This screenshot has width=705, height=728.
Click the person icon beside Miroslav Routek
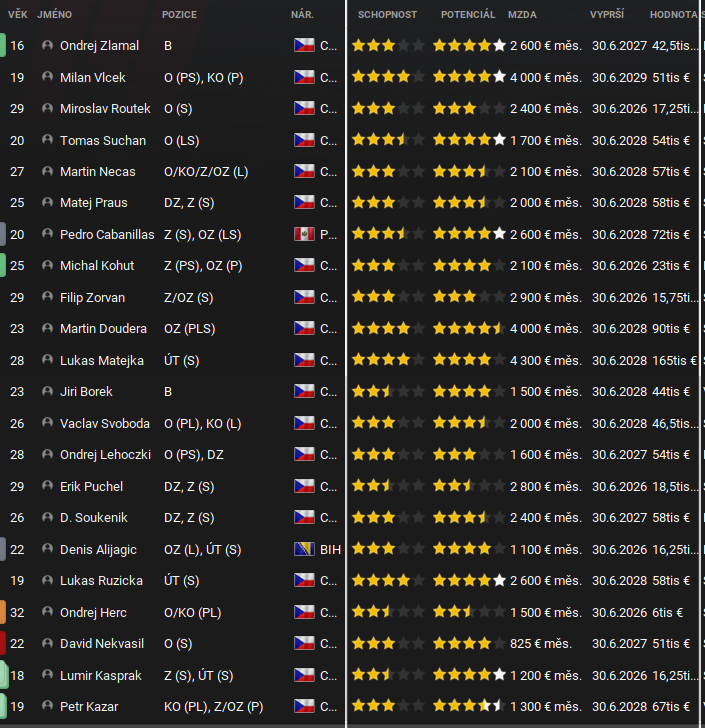click(47, 109)
